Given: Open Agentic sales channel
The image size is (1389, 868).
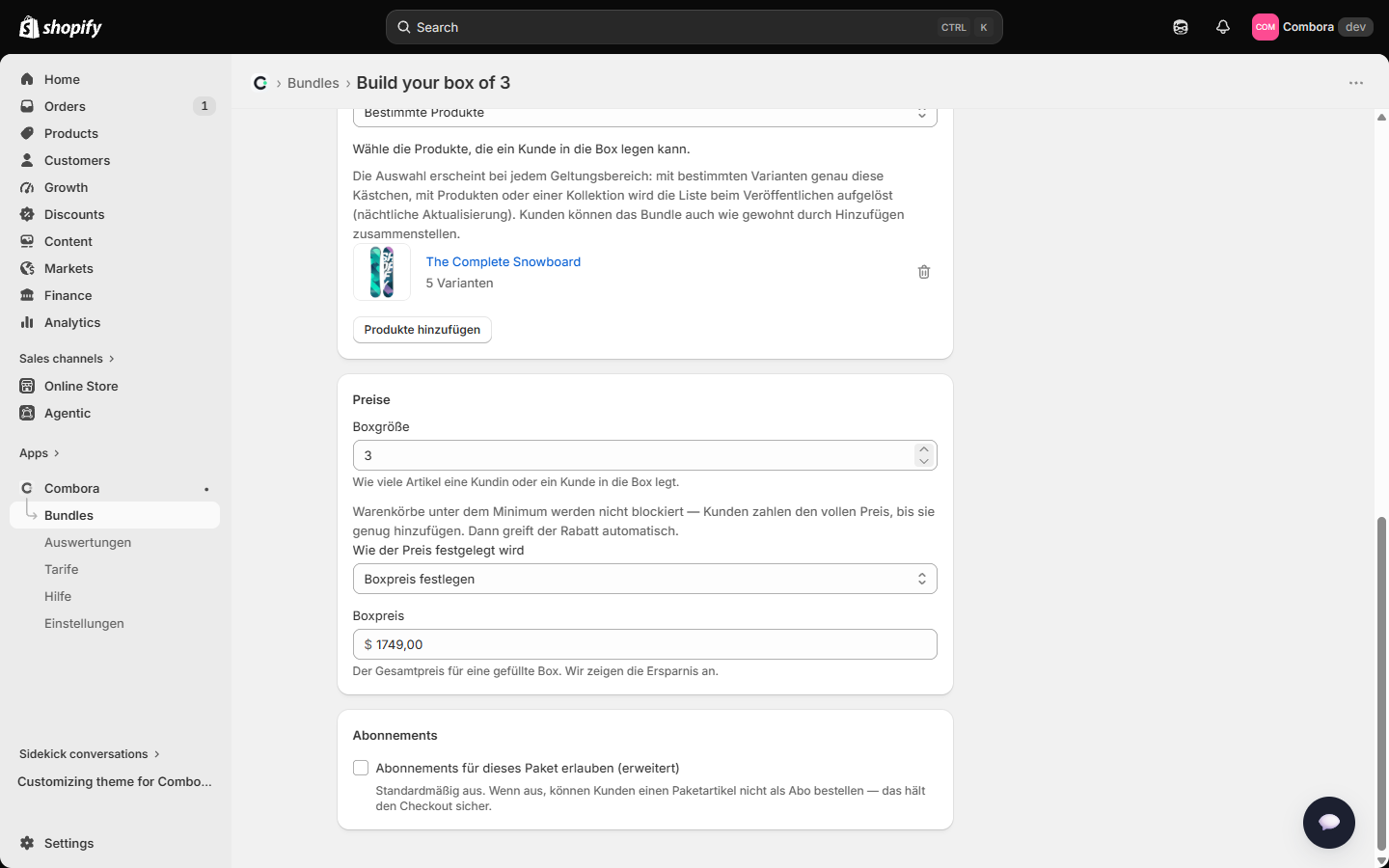Looking at the screenshot, I should point(68,413).
